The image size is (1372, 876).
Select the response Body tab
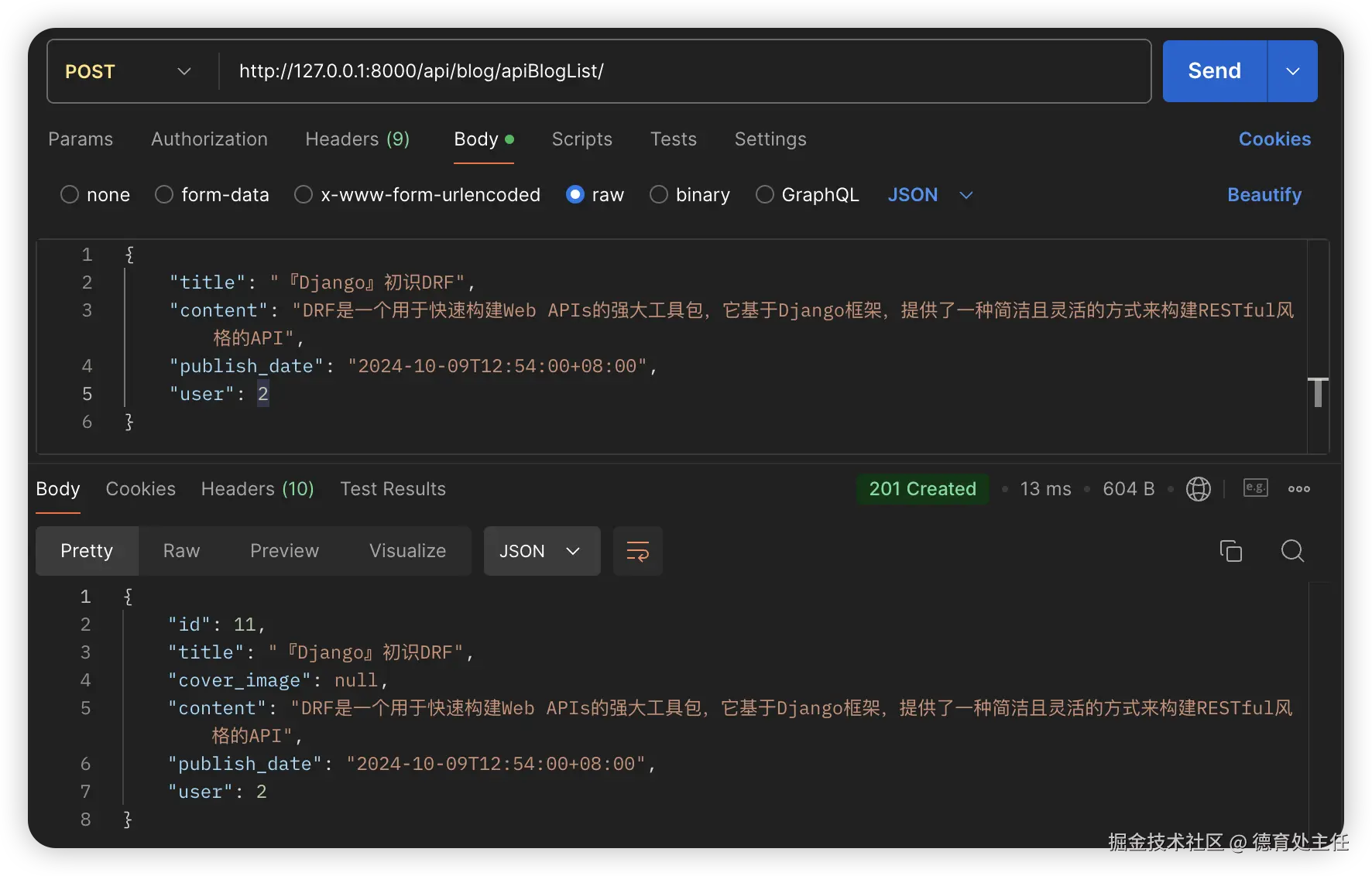[58, 489]
